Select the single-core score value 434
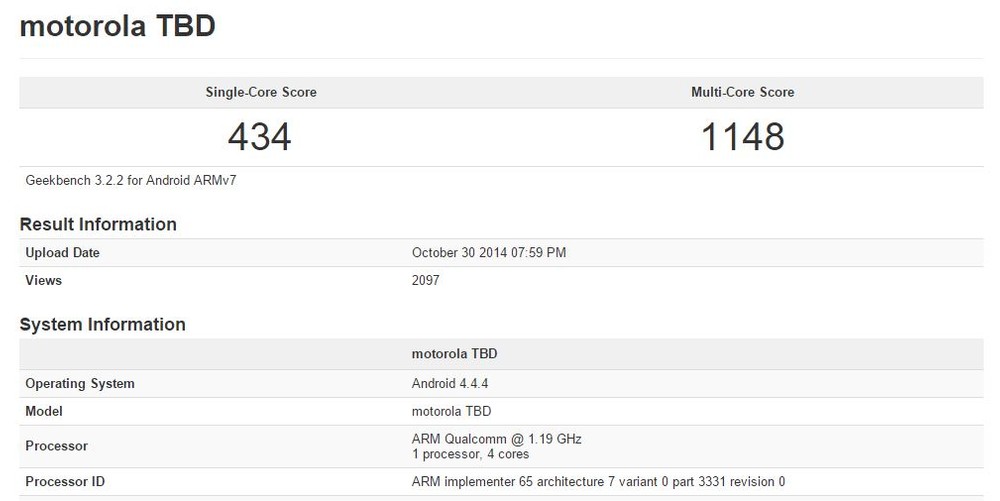 [x=260, y=136]
